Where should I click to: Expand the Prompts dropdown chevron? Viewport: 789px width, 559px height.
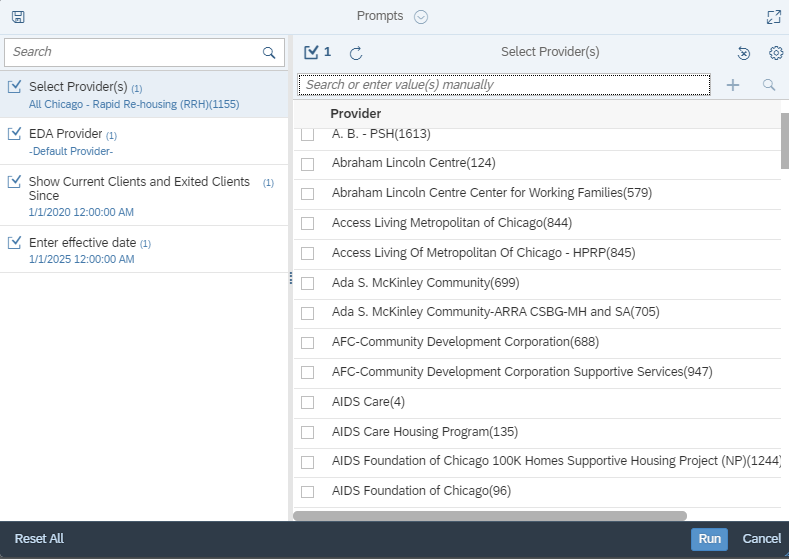[421, 17]
